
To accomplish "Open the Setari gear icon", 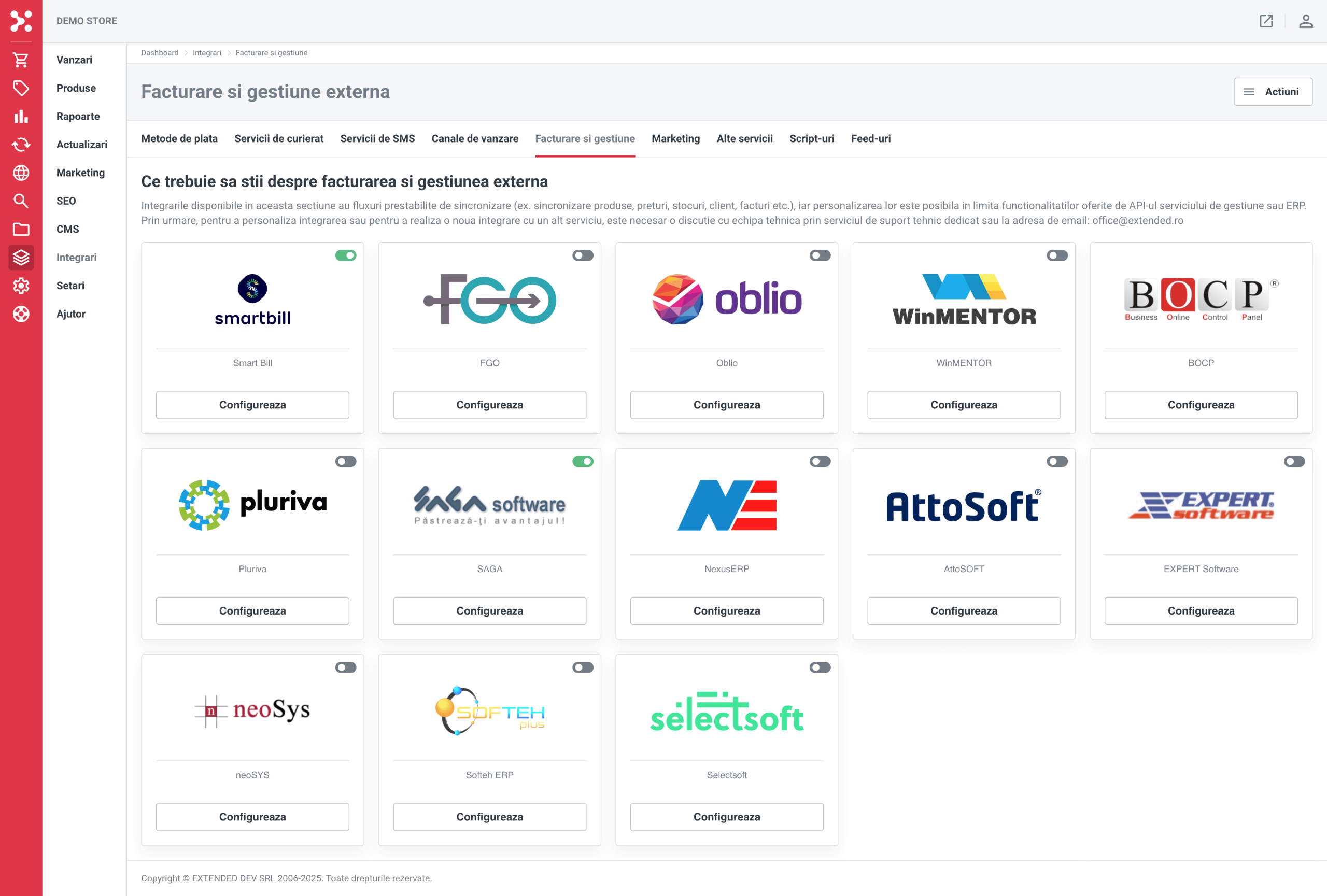I will click(21, 286).
